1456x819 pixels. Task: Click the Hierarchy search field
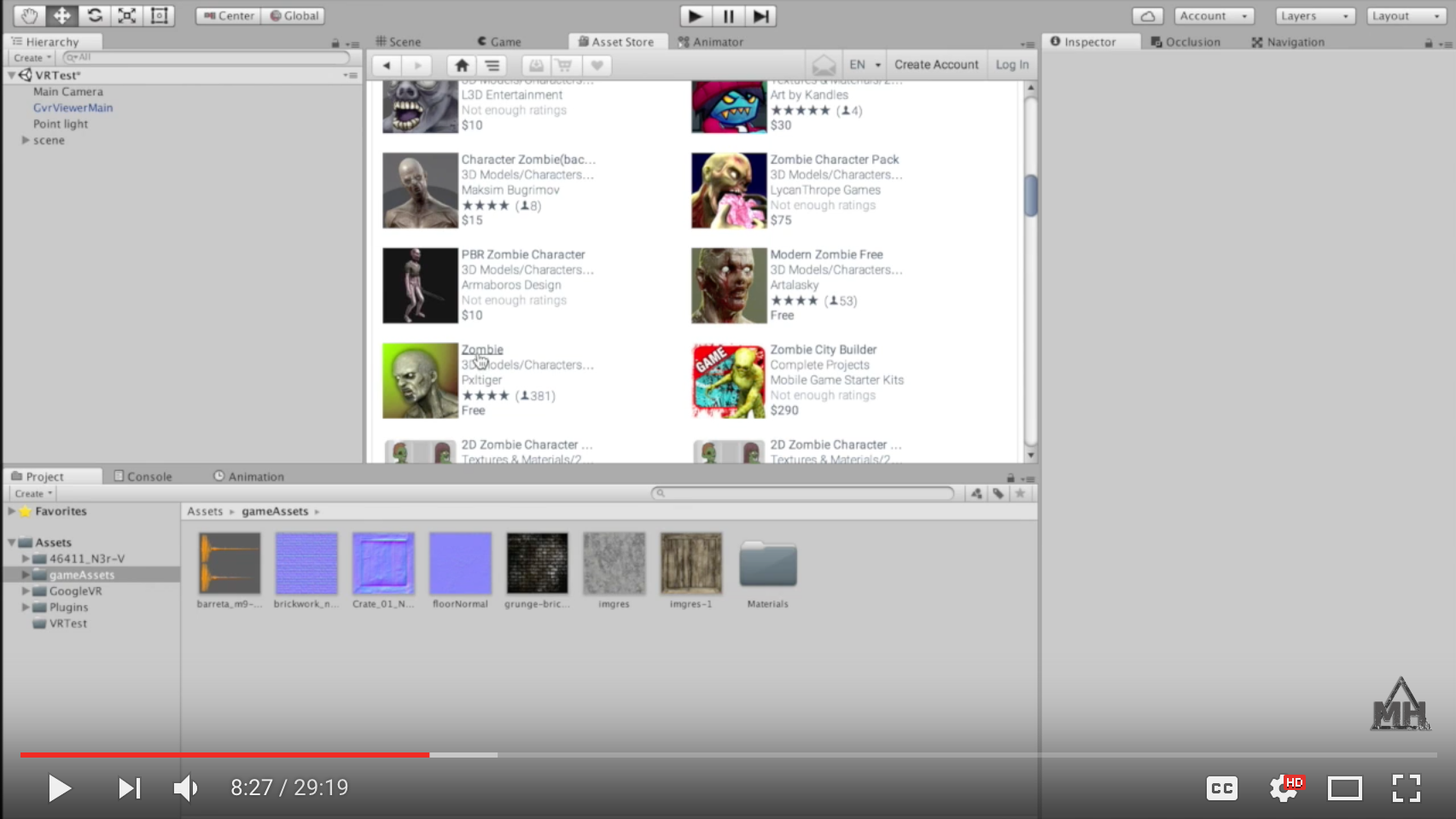207,57
